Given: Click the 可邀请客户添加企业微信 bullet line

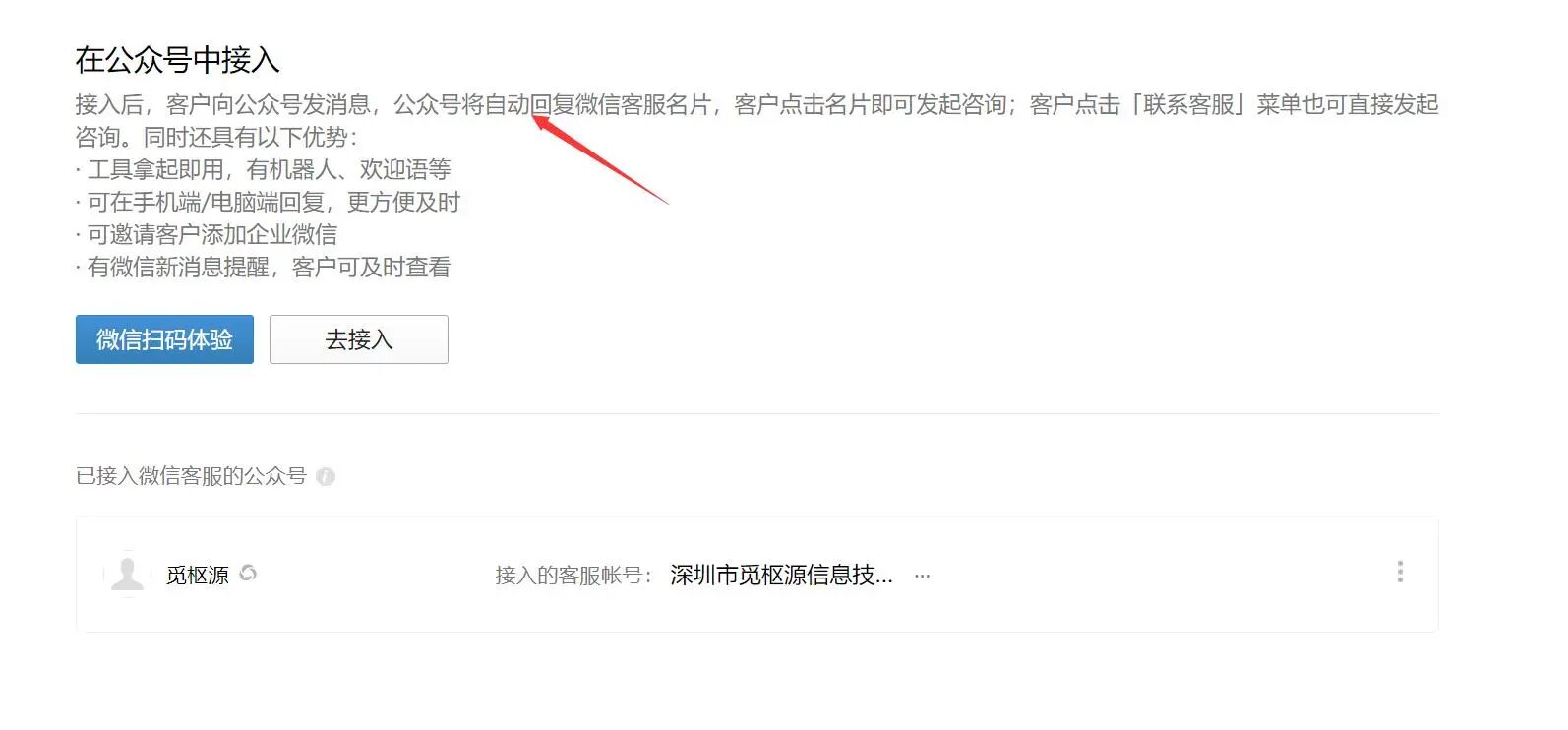Looking at the screenshot, I should (x=207, y=235).
